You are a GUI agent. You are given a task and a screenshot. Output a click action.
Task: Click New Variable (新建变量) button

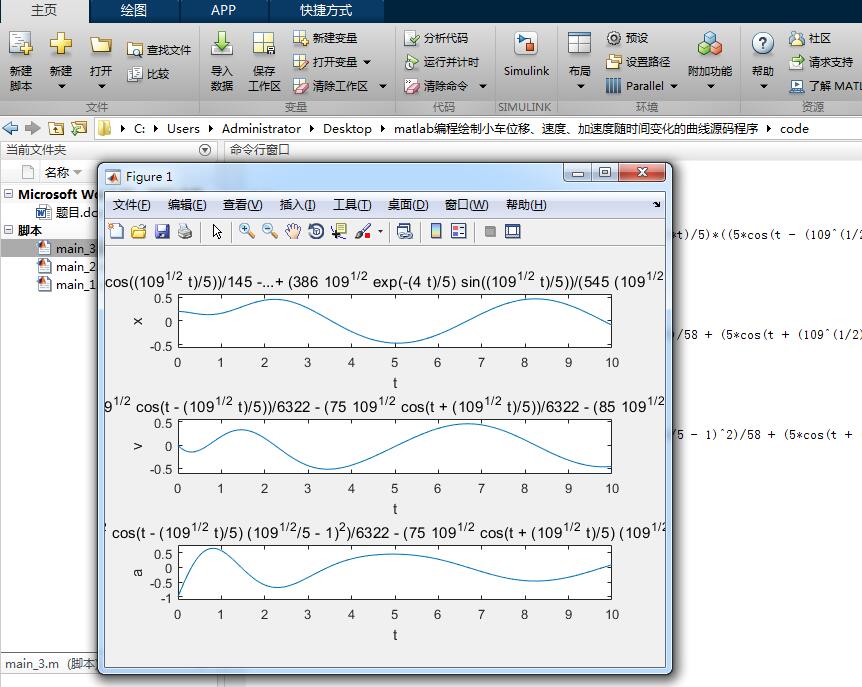[325, 38]
